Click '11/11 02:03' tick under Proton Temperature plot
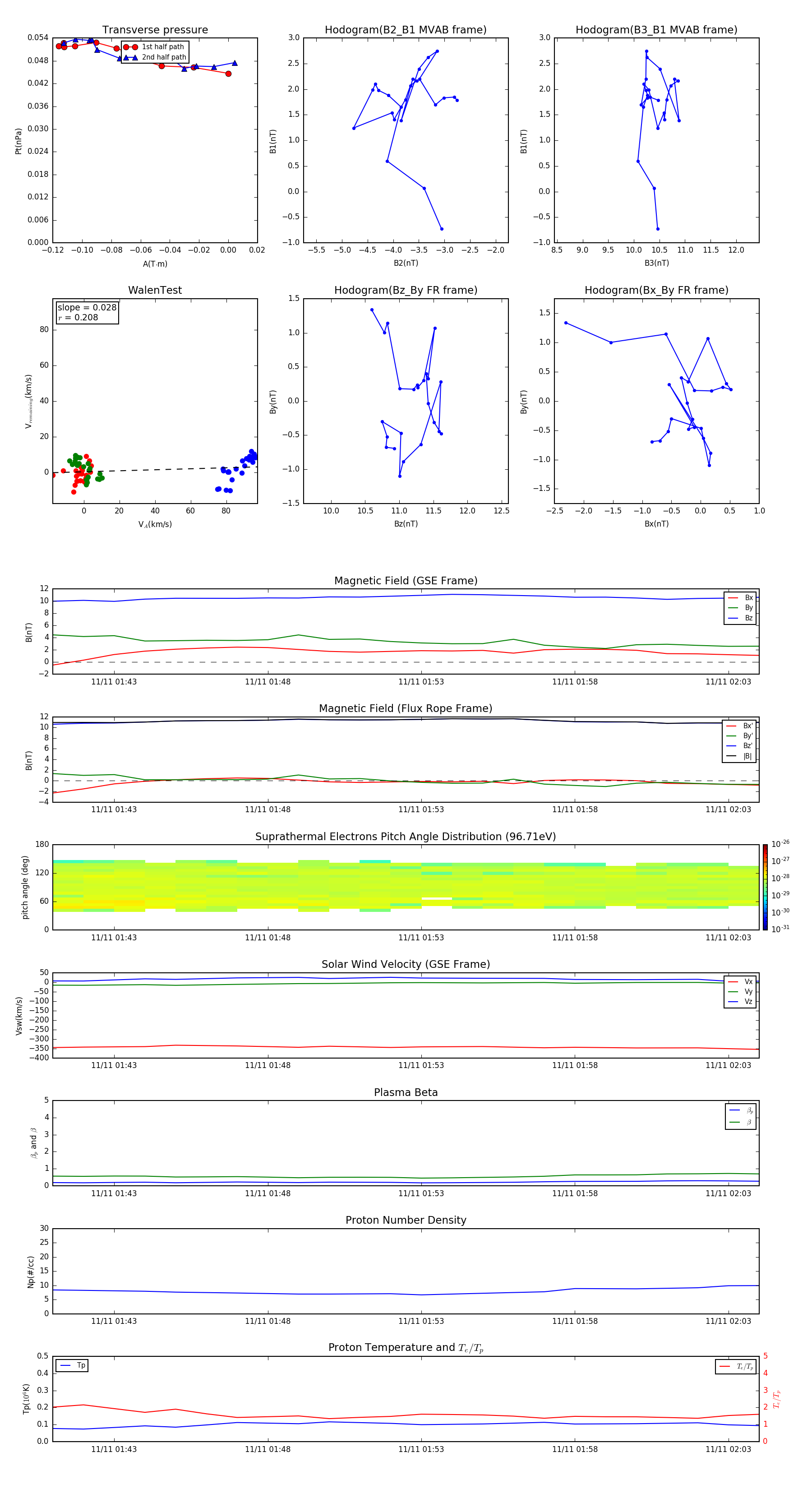Image resolution: width=812 pixels, height=1489 pixels. (x=728, y=1449)
